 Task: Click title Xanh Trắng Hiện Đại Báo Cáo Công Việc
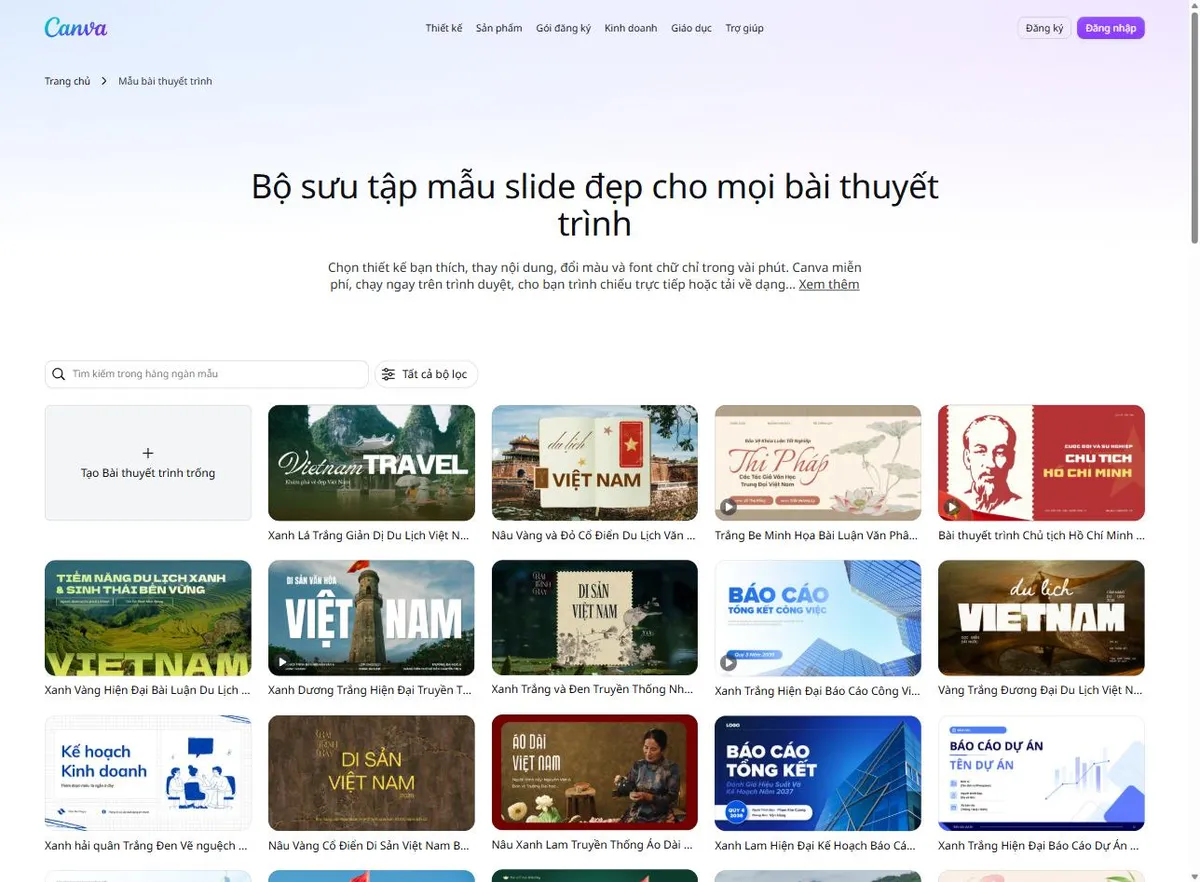point(817,691)
